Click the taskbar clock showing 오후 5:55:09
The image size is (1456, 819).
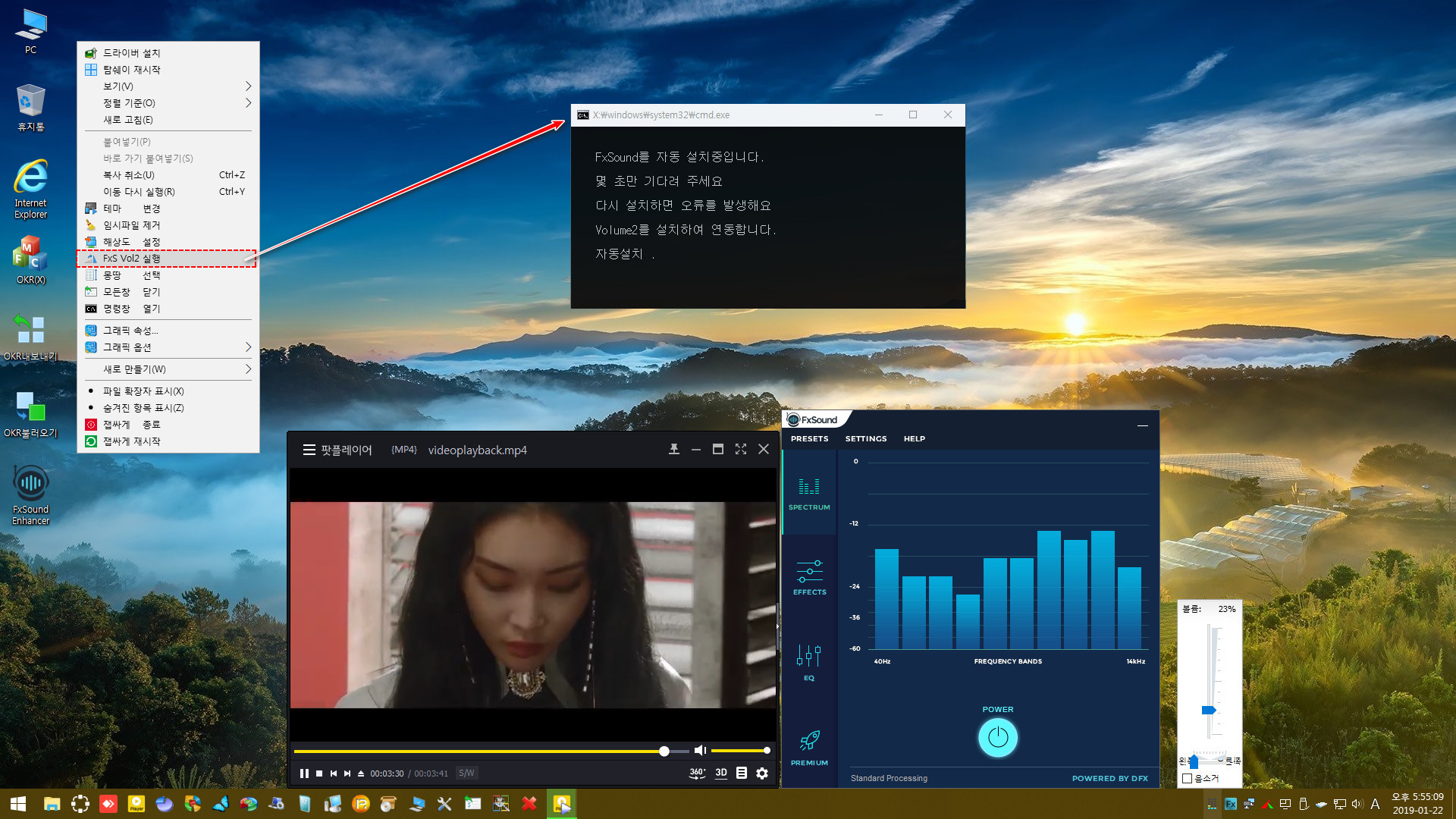1417,804
